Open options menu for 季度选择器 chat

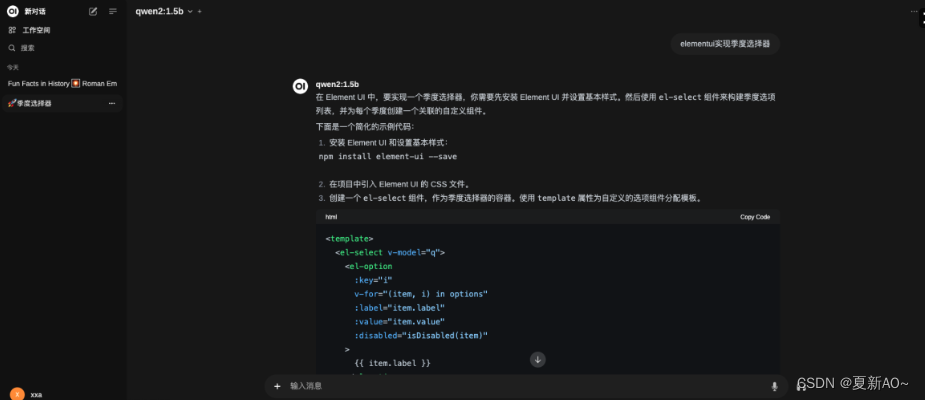coord(112,103)
